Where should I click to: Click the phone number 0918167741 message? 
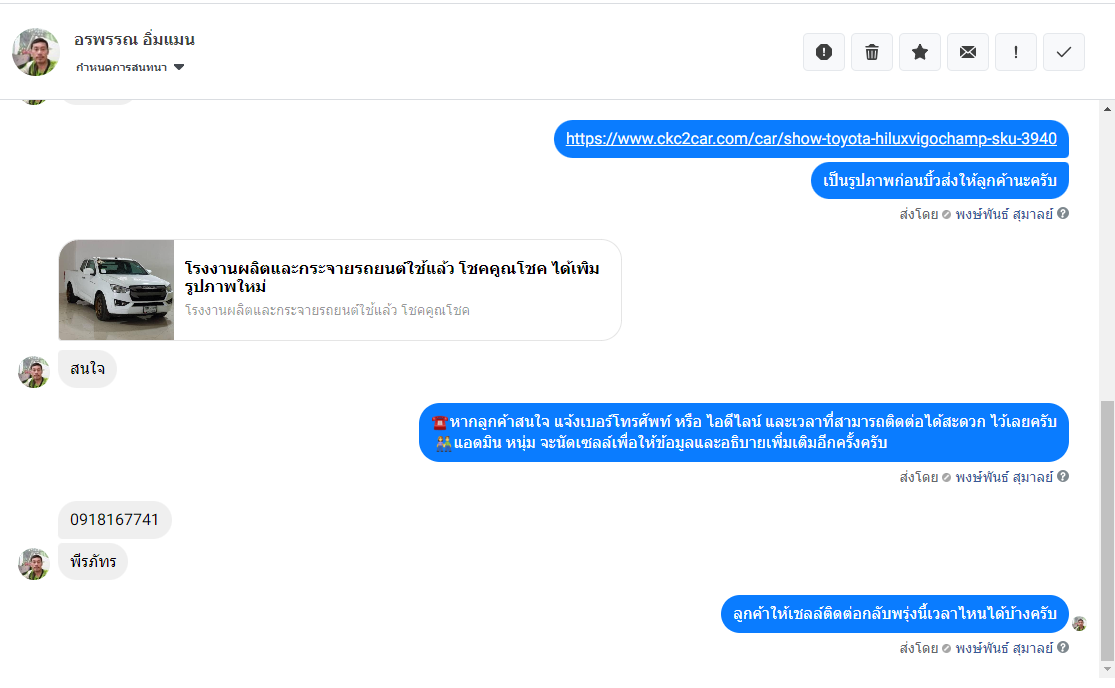114,520
